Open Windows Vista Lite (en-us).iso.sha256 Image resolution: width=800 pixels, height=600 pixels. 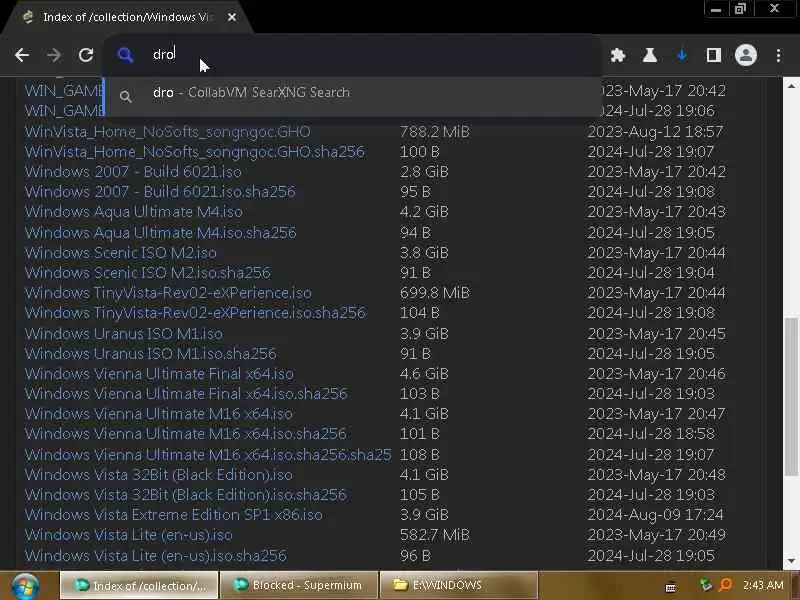tap(156, 556)
